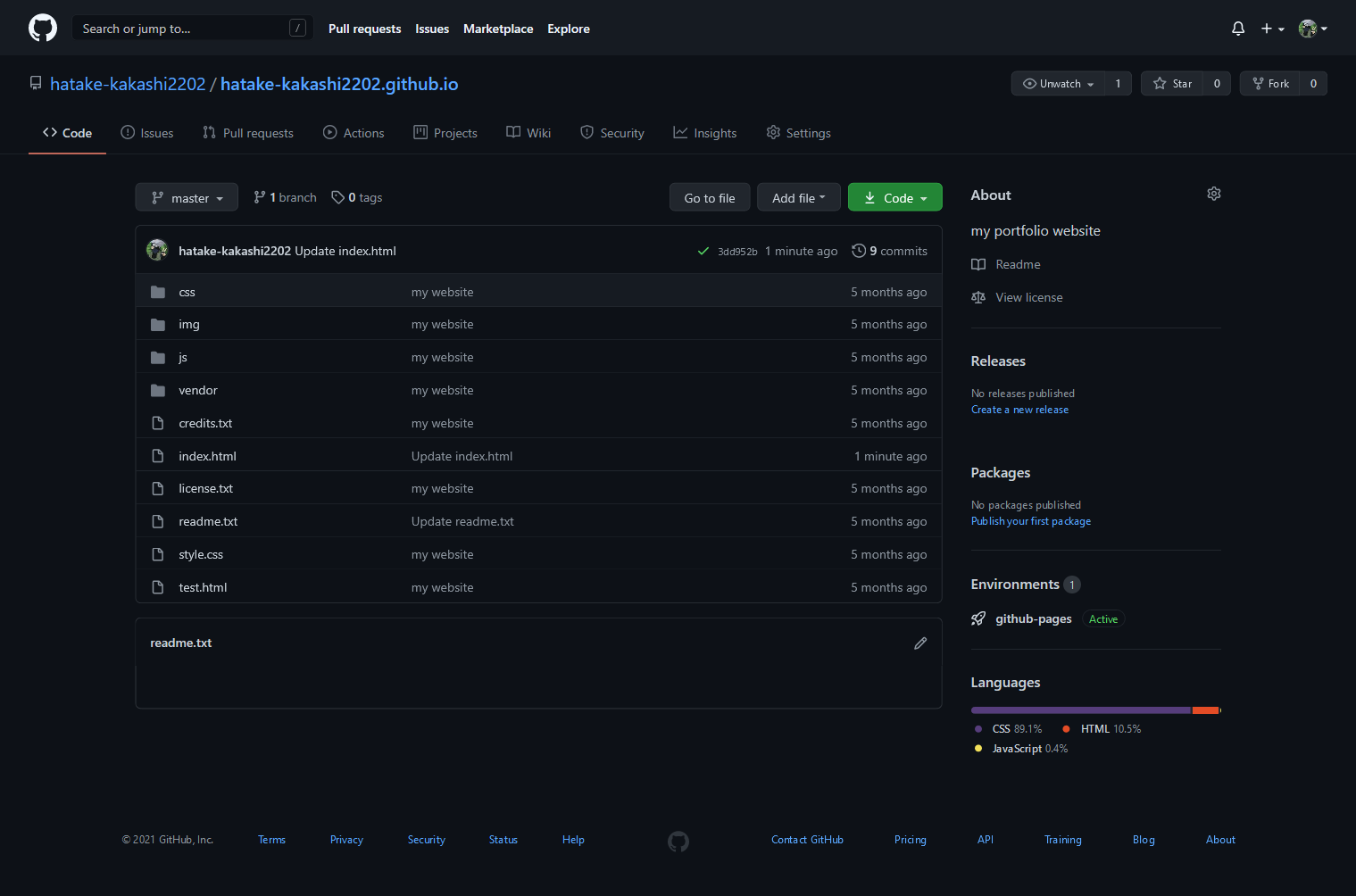Open the credits.txt file
This screenshot has height=896, width=1356.
(205, 423)
